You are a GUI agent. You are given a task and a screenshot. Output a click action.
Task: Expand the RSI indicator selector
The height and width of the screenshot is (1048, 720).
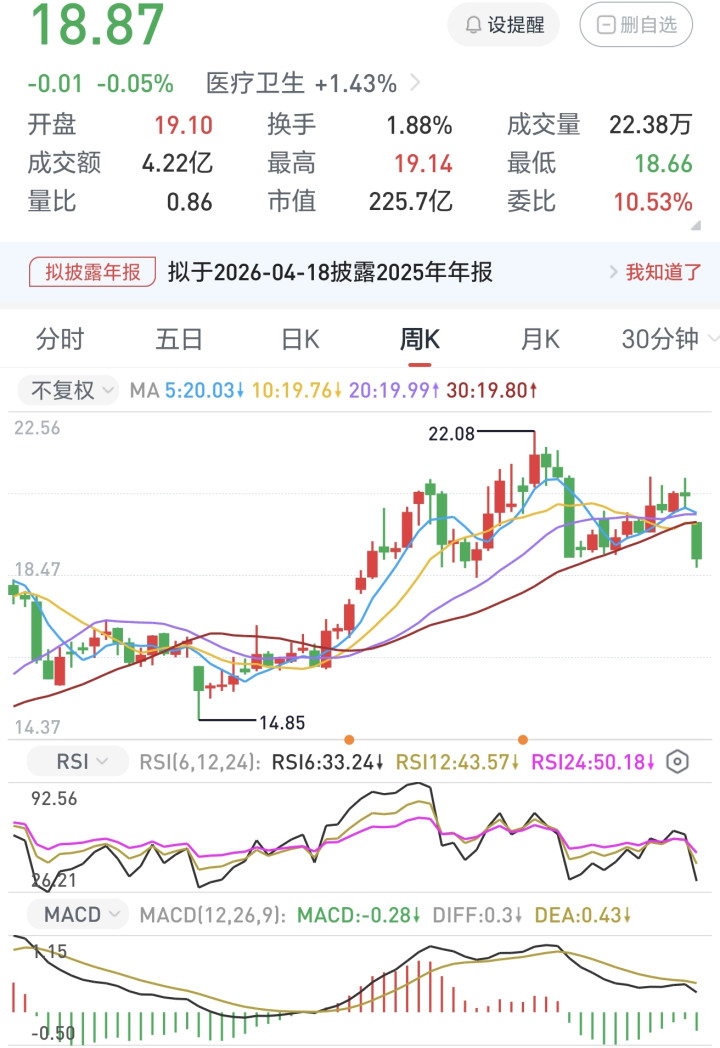(x=78, y=762)
